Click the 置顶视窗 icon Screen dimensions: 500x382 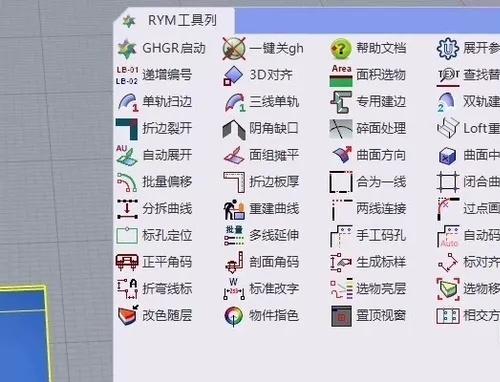click(341, 316)
